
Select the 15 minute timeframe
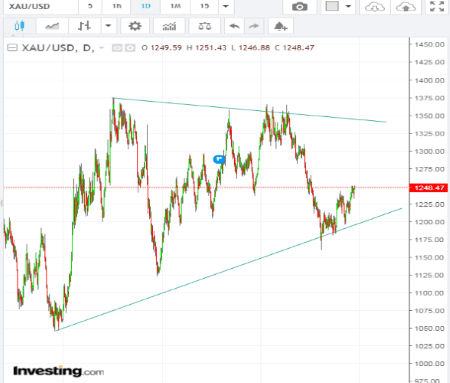tap(204, 6)
